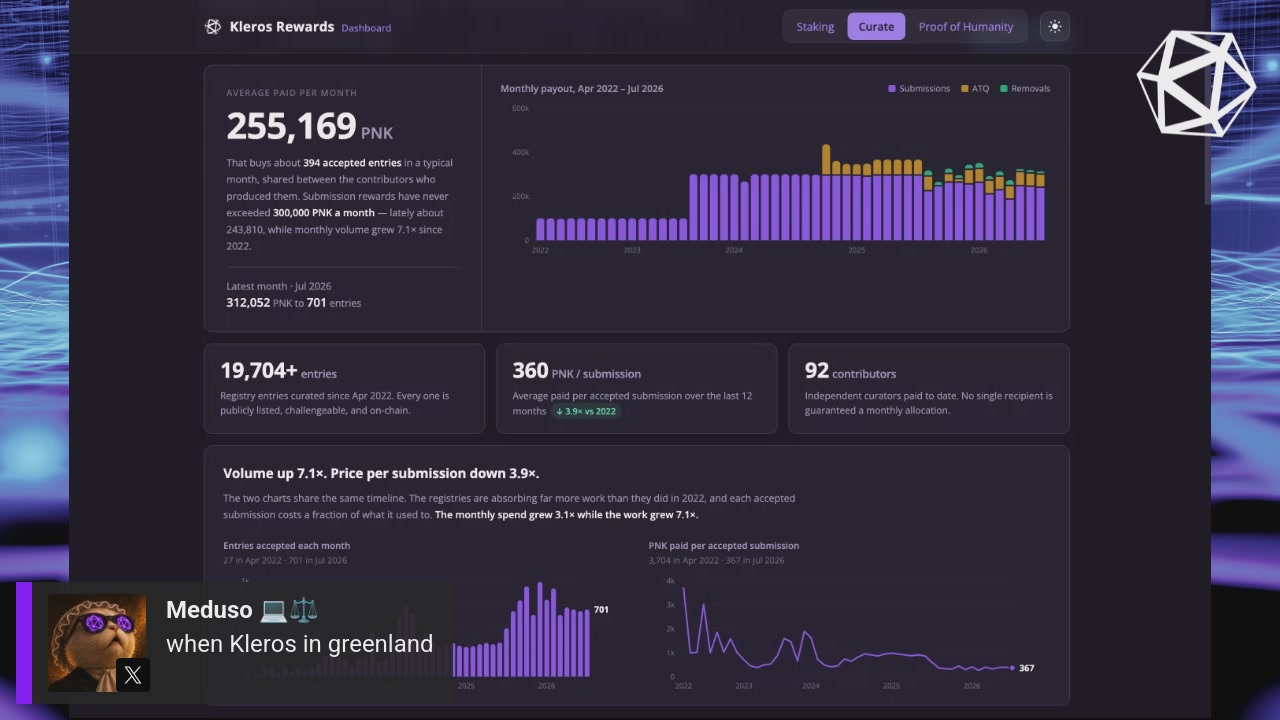
Task: Click the 19,704+ entries card heading
Action: [278, 371]
